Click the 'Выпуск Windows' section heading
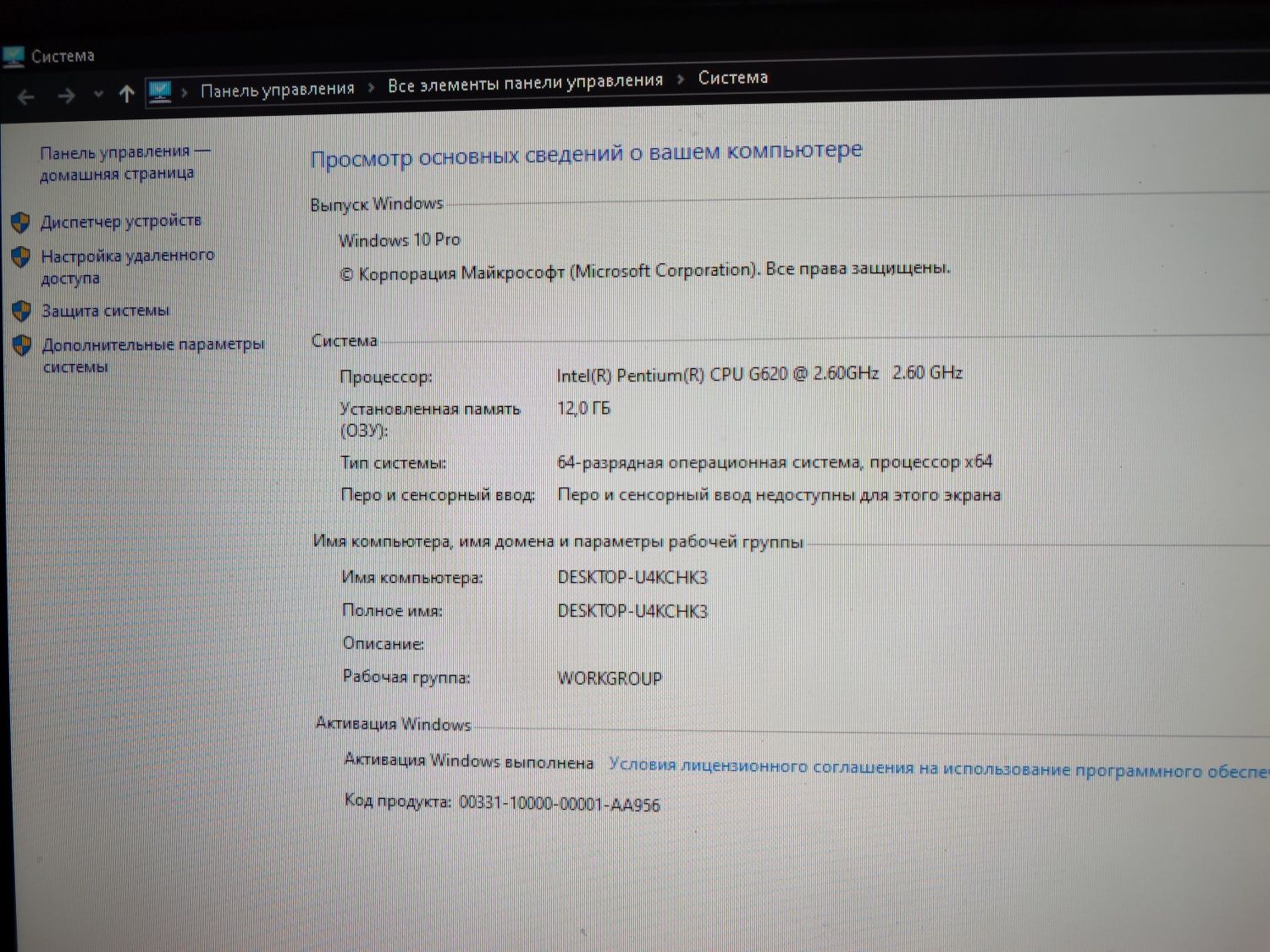Screen dimensions: 1270x952 click(377, 204)
